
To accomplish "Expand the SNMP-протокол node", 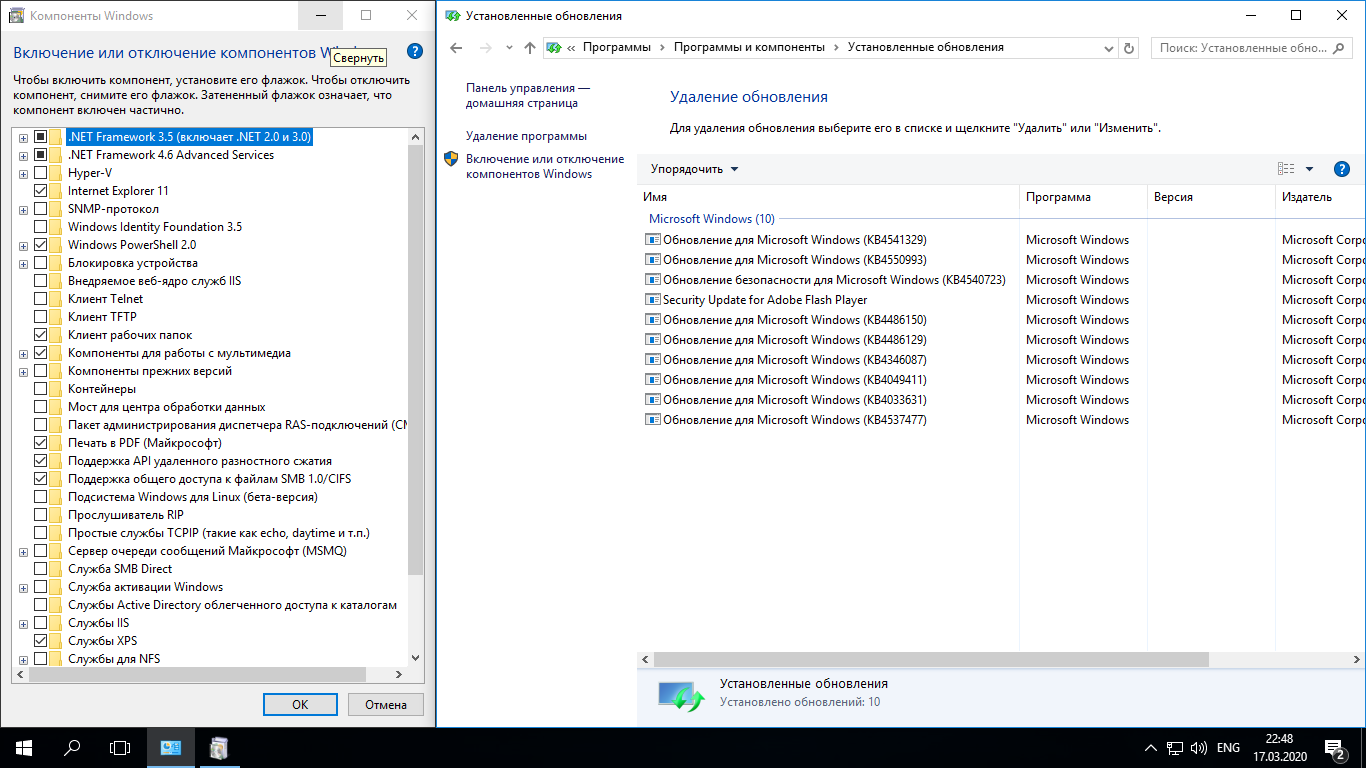I will pyautogui.click(x=23, y=209).
